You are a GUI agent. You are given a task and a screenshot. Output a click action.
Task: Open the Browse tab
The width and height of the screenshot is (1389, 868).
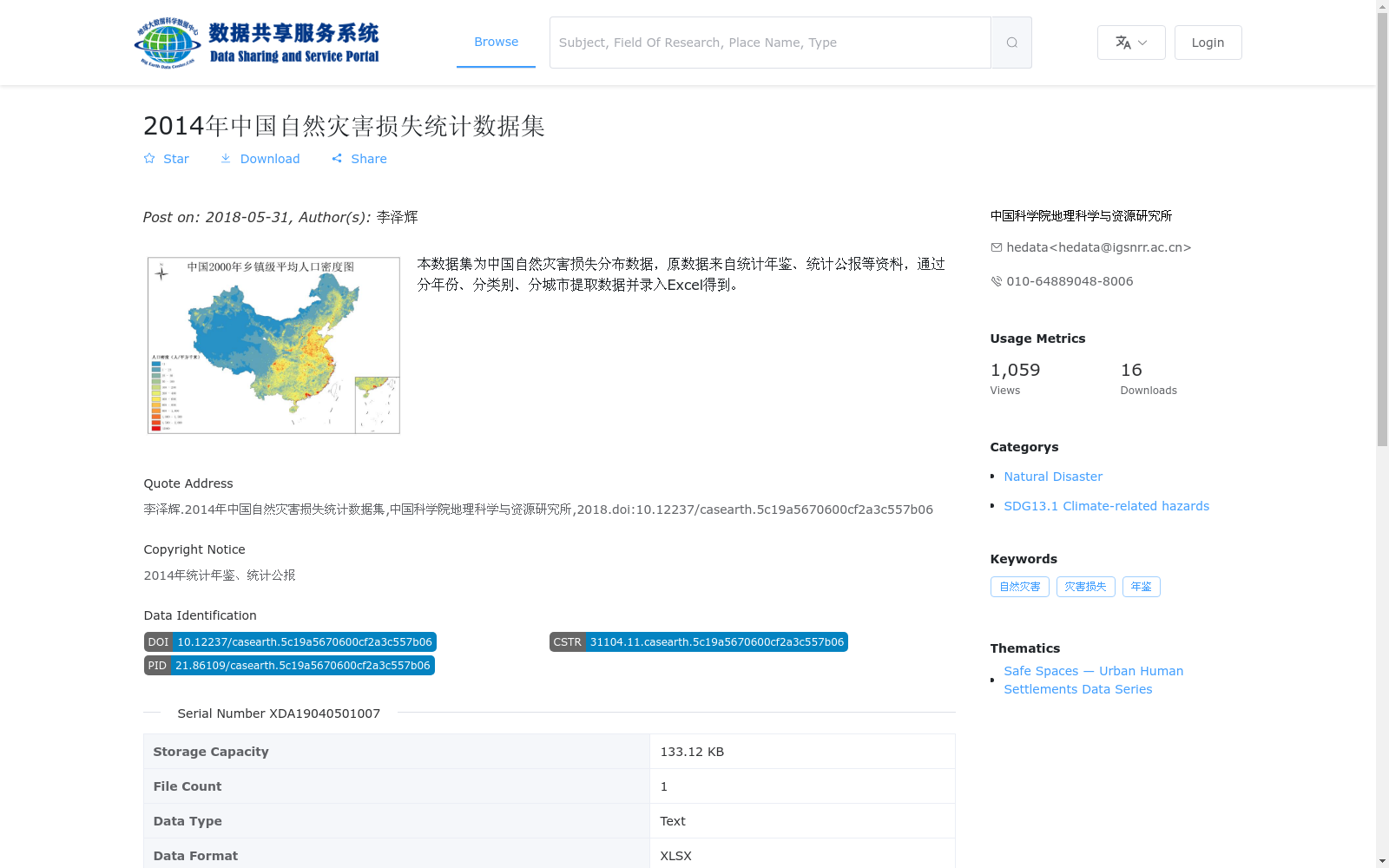click(x=496, y=42)
